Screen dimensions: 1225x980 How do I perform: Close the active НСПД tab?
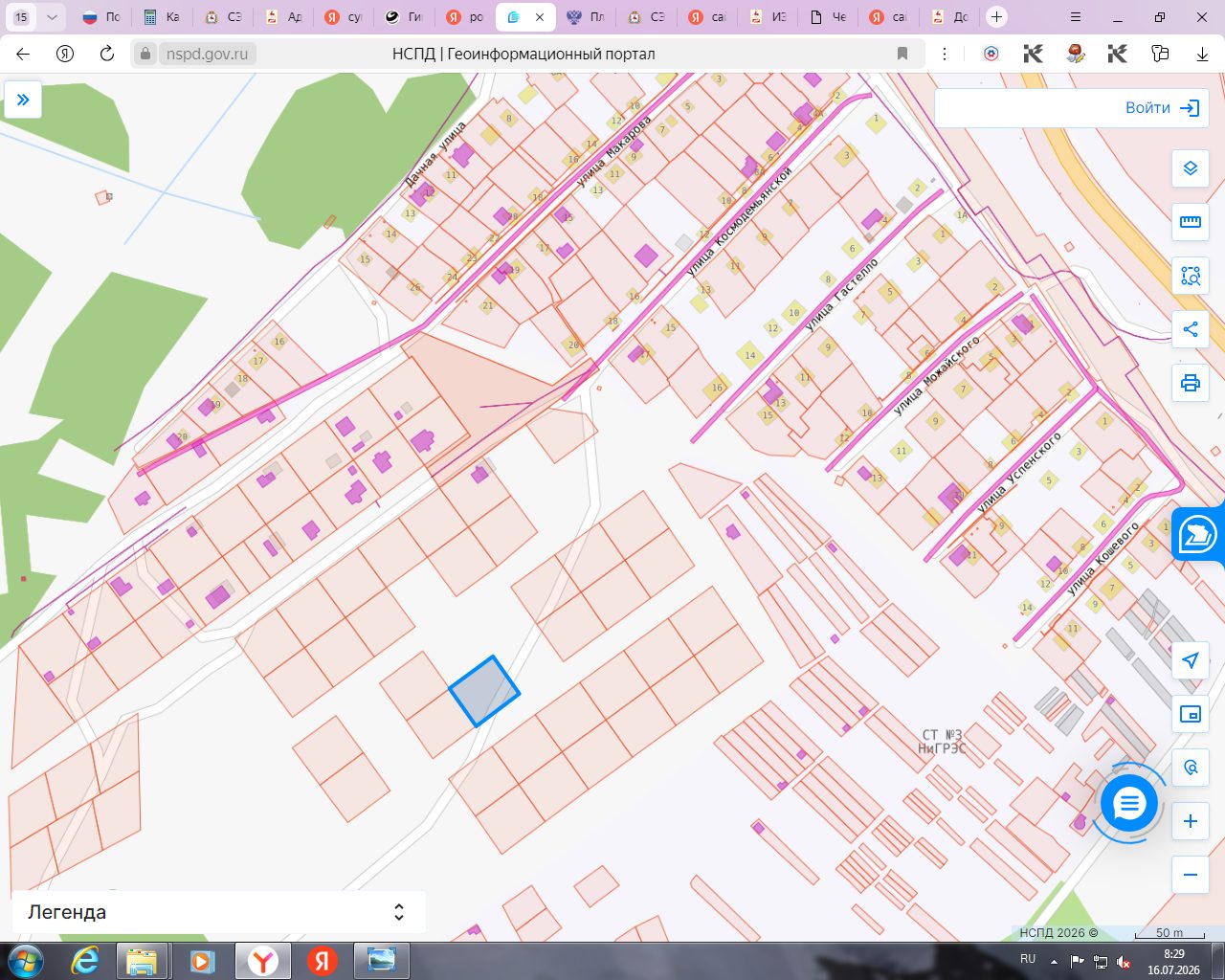(x=541, y=17)
